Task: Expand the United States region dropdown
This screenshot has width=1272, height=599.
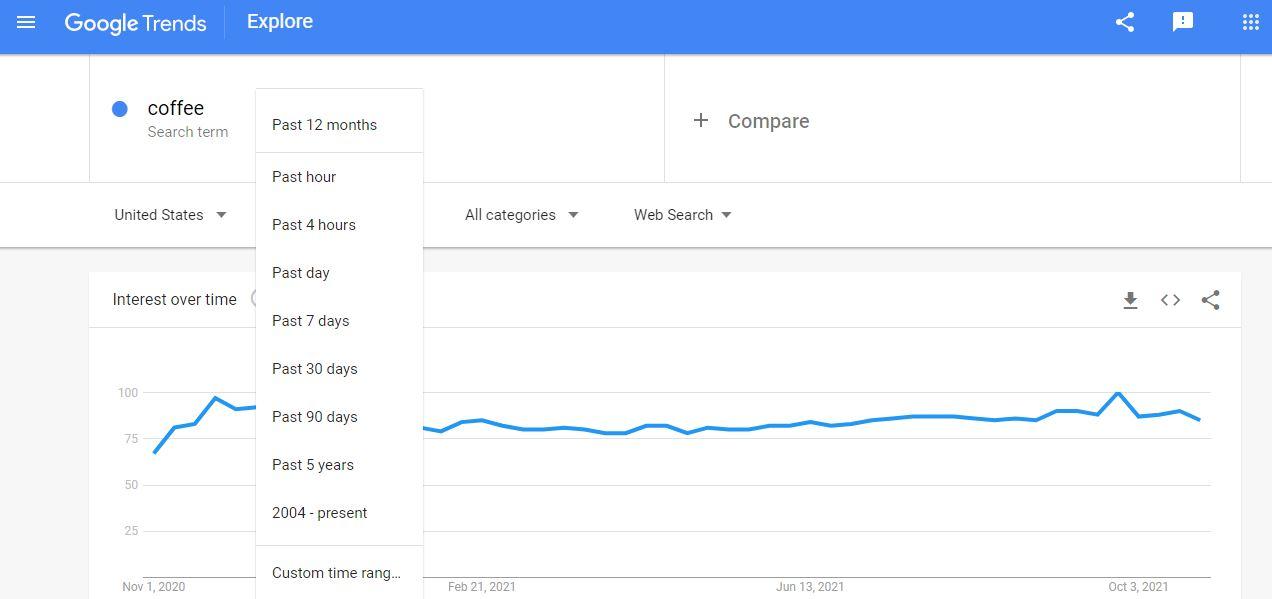Action: pos(171,215)
